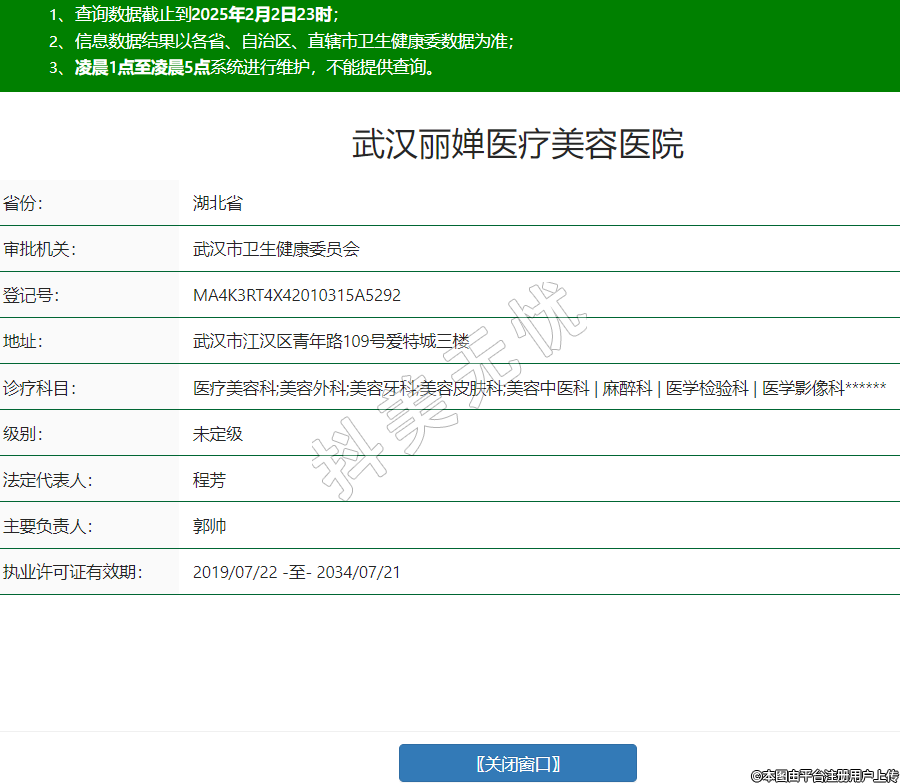The width and height of the screenshot is (900, 783).
Task: Click the legal representative name 程芳
Action: (x=209, y=479)
